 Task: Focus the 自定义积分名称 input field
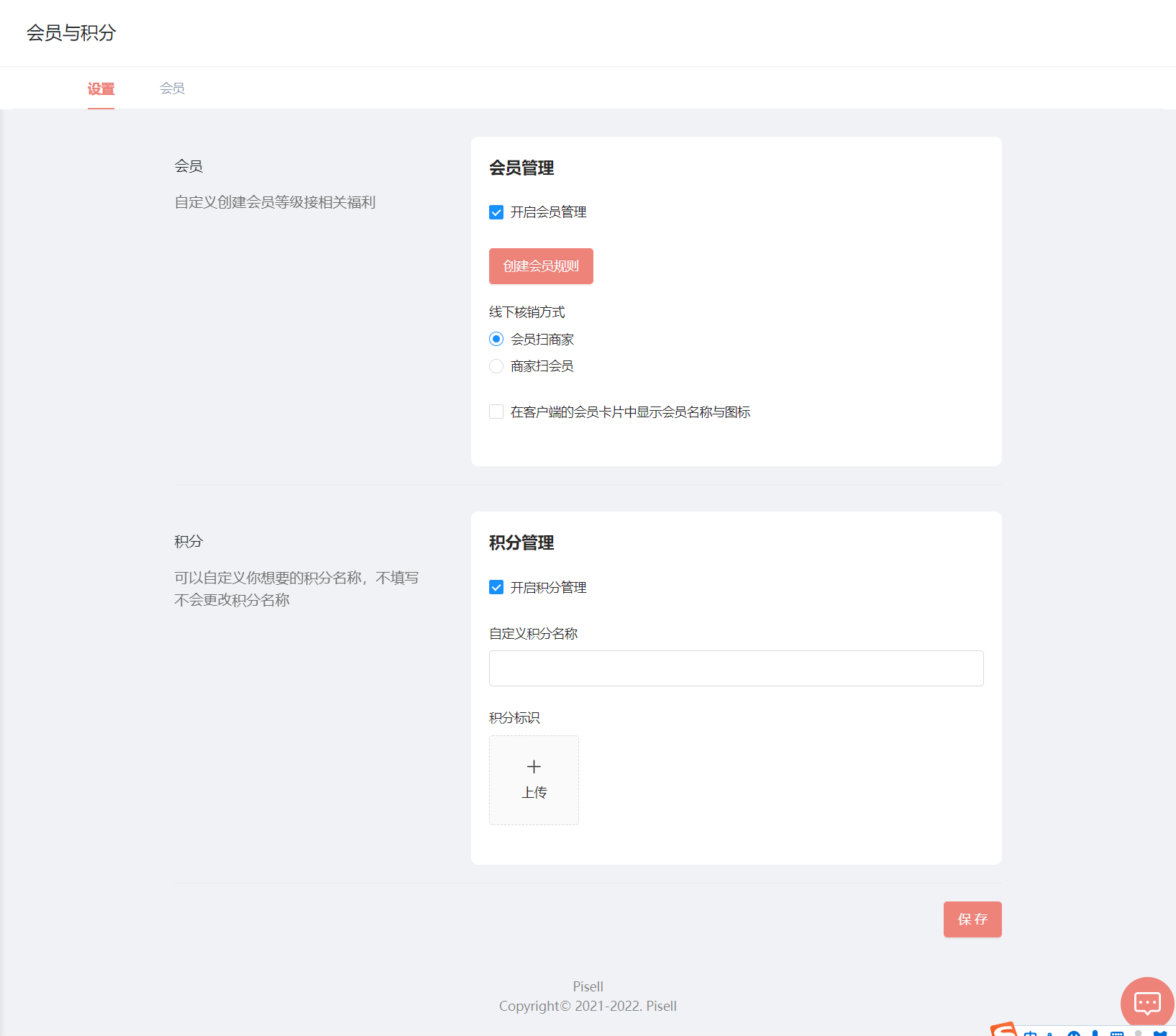pyautogui.click(x=737, y=668)
